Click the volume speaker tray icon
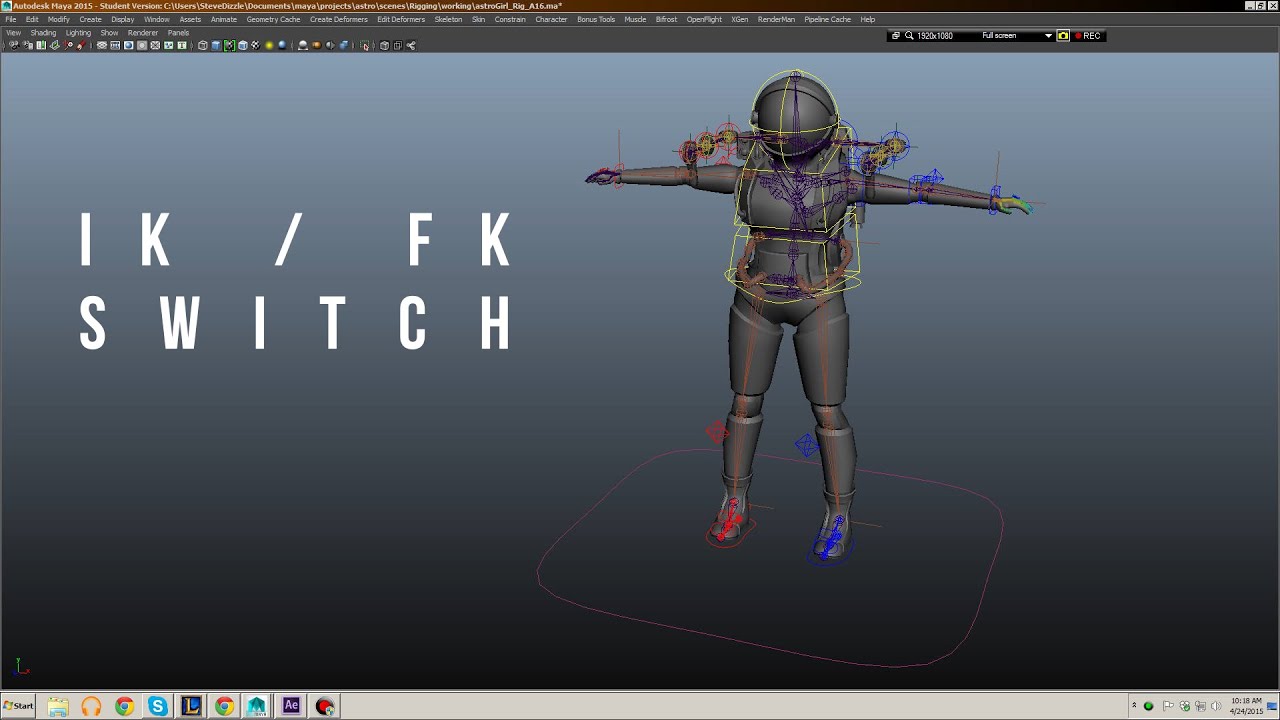 (1216, 706)
